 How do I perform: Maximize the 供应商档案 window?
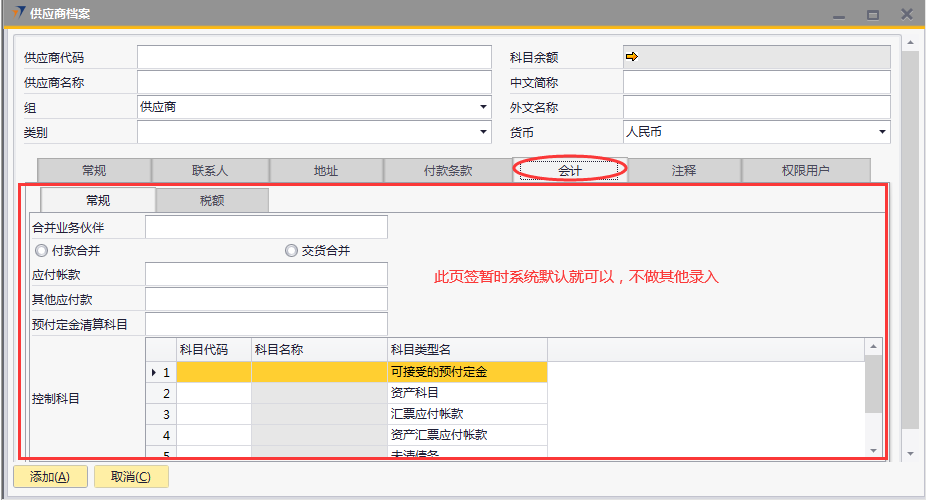[872, 14]
